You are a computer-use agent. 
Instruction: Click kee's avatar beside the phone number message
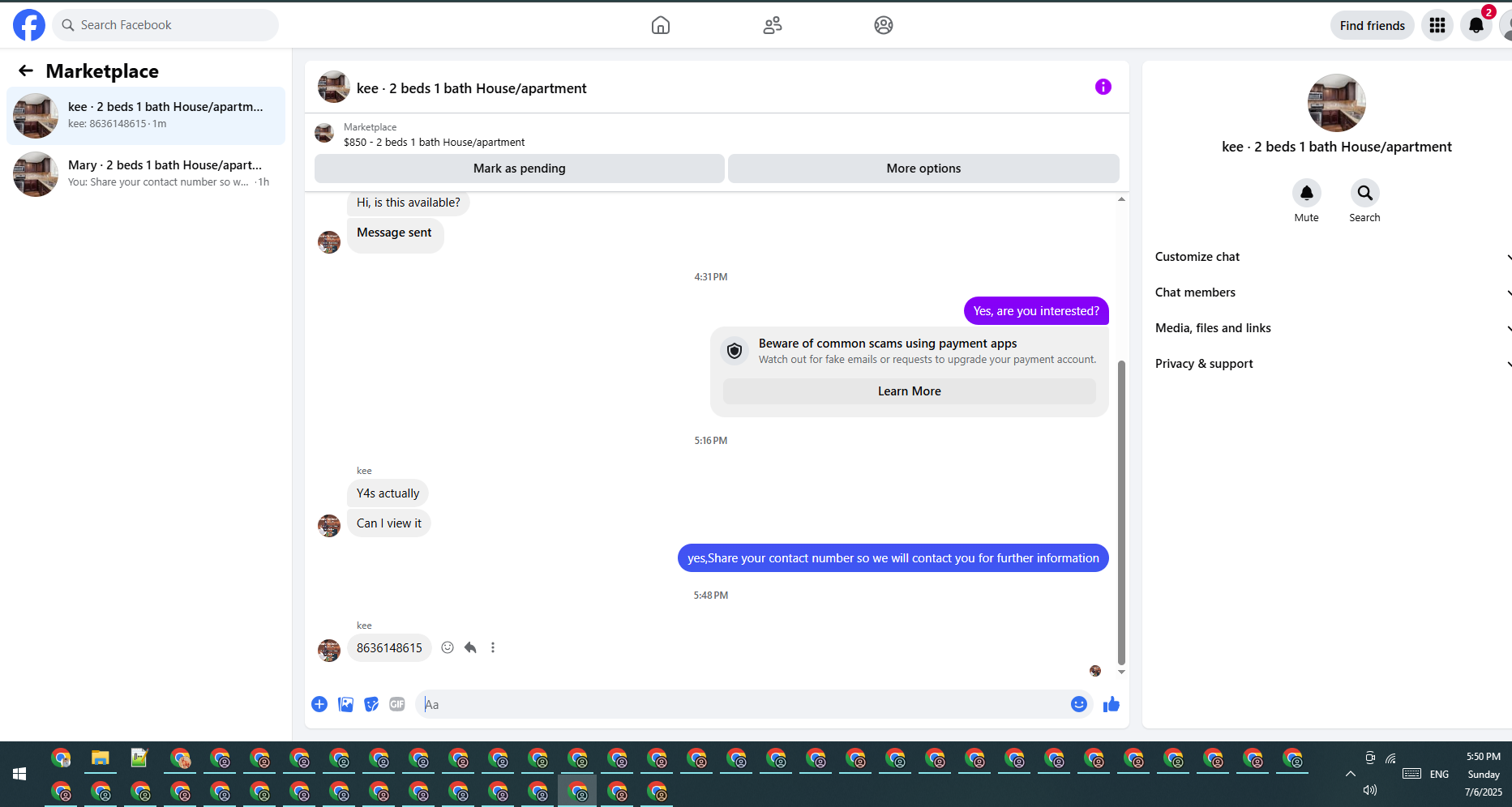click(329, 651)
